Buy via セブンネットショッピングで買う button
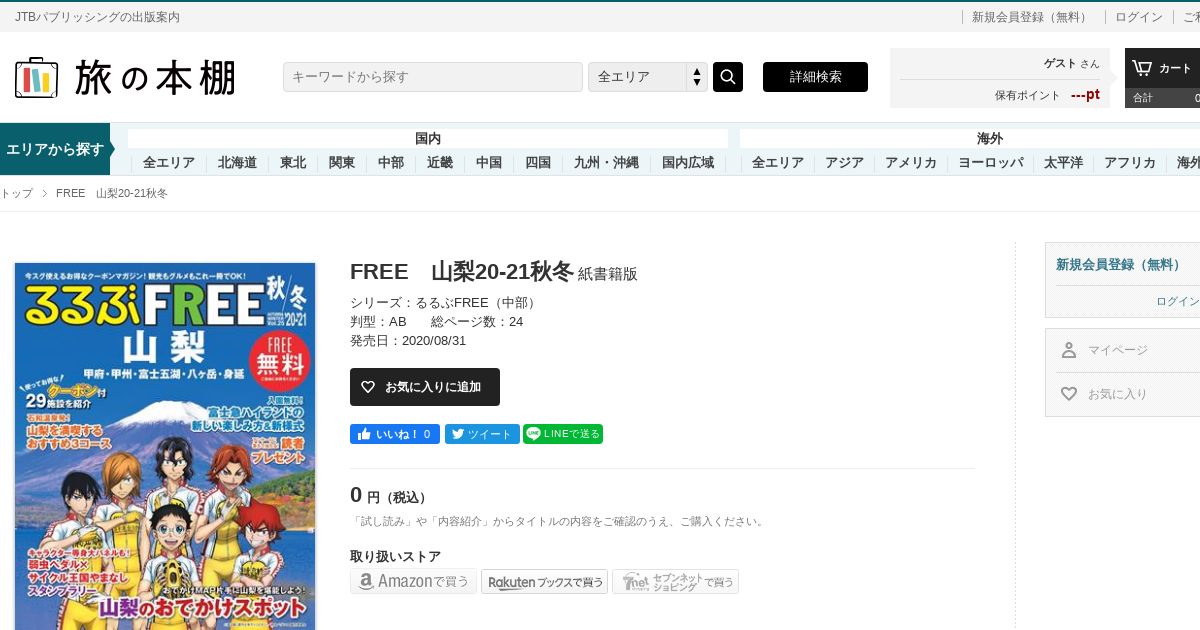1200x630 pixels. [675, 581]
